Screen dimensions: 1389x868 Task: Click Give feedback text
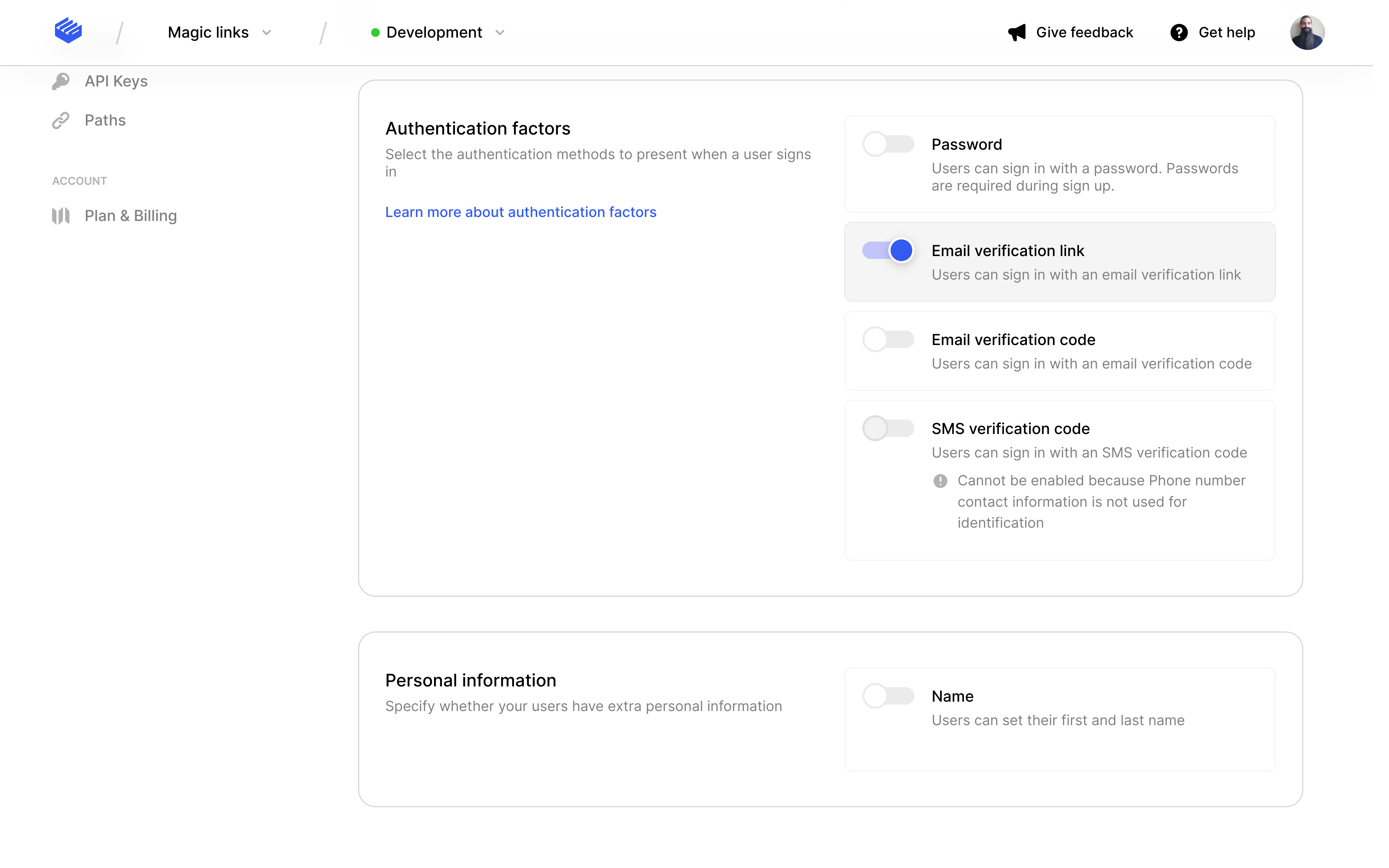pos(1084,33)
